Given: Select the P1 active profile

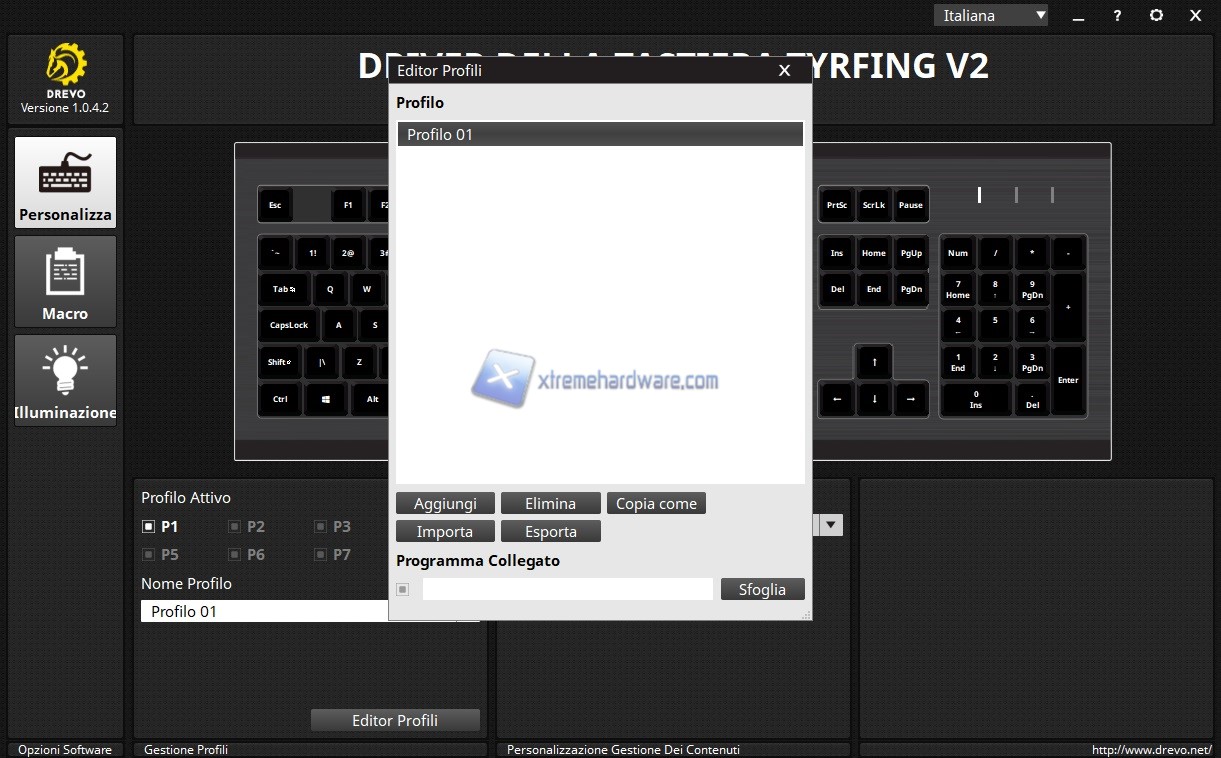Looking at the screenshot, I should point(149,526).
